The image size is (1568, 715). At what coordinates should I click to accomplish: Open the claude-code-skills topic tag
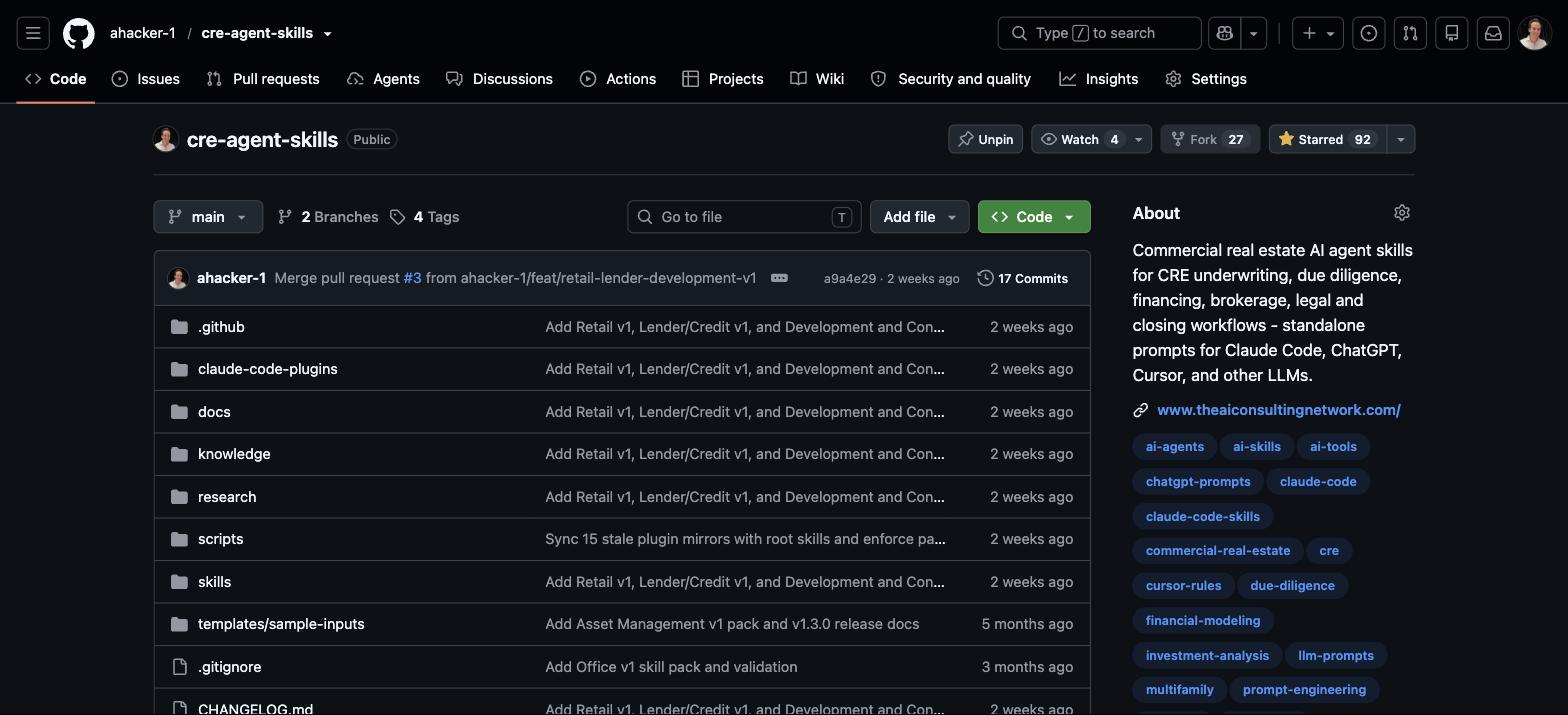click(1203, 517)
